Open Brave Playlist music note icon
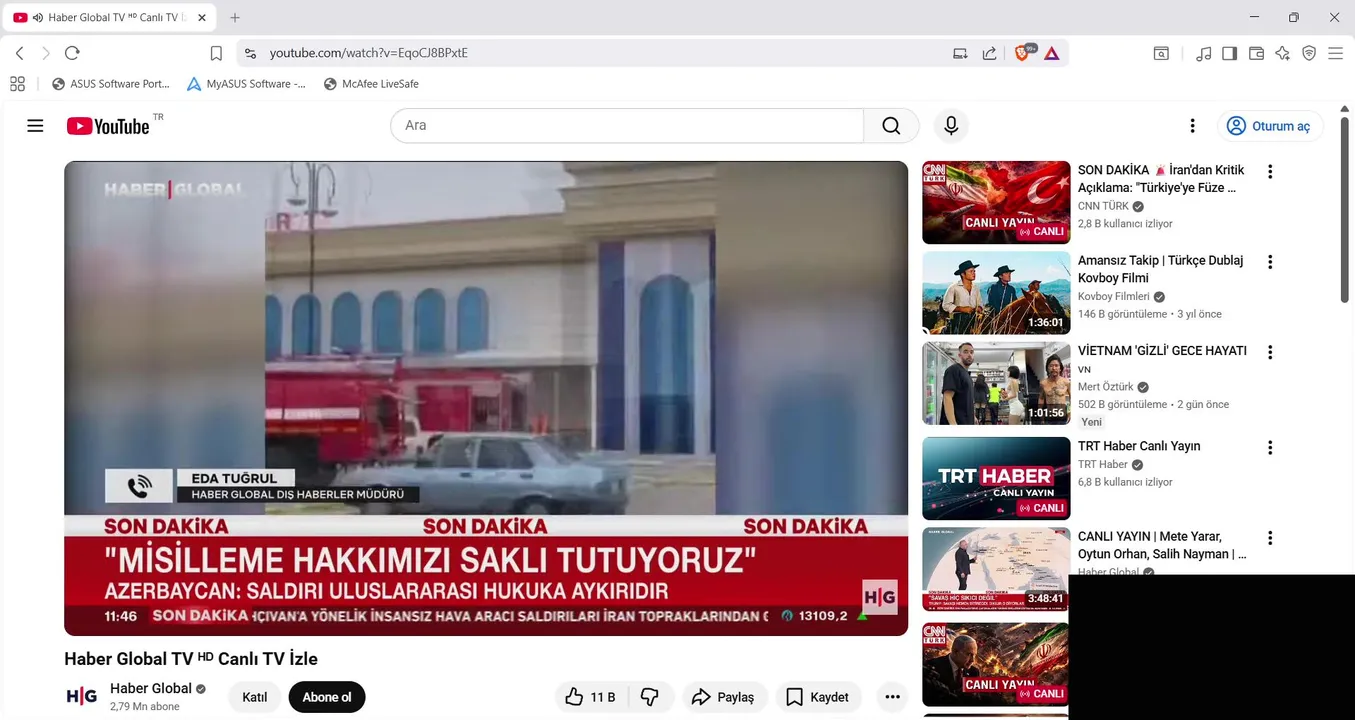This screenshot has width=1355, height=720. click(x=1204, y=53)
